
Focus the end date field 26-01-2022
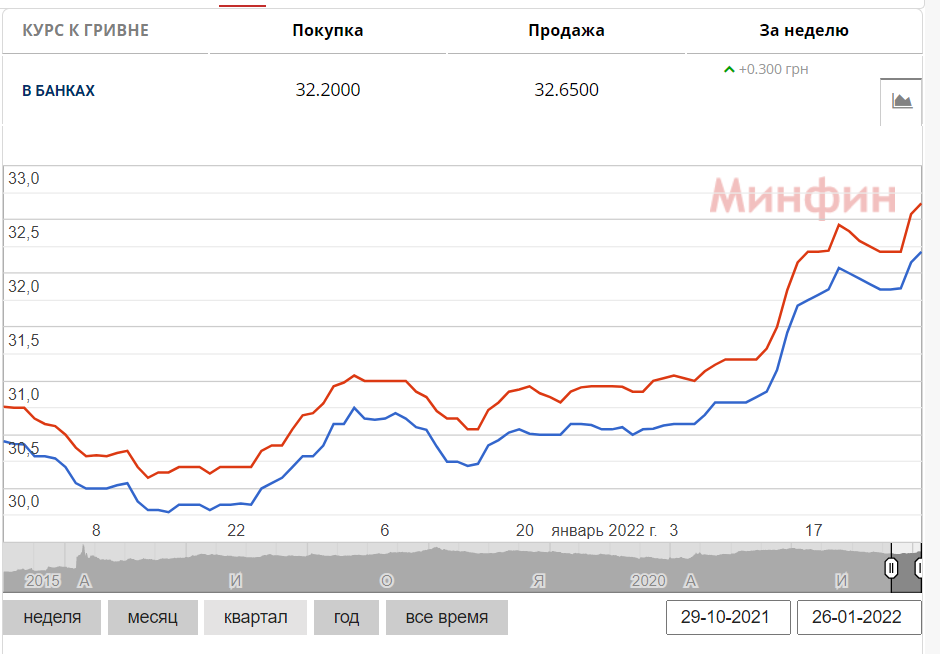click(859, 617)
